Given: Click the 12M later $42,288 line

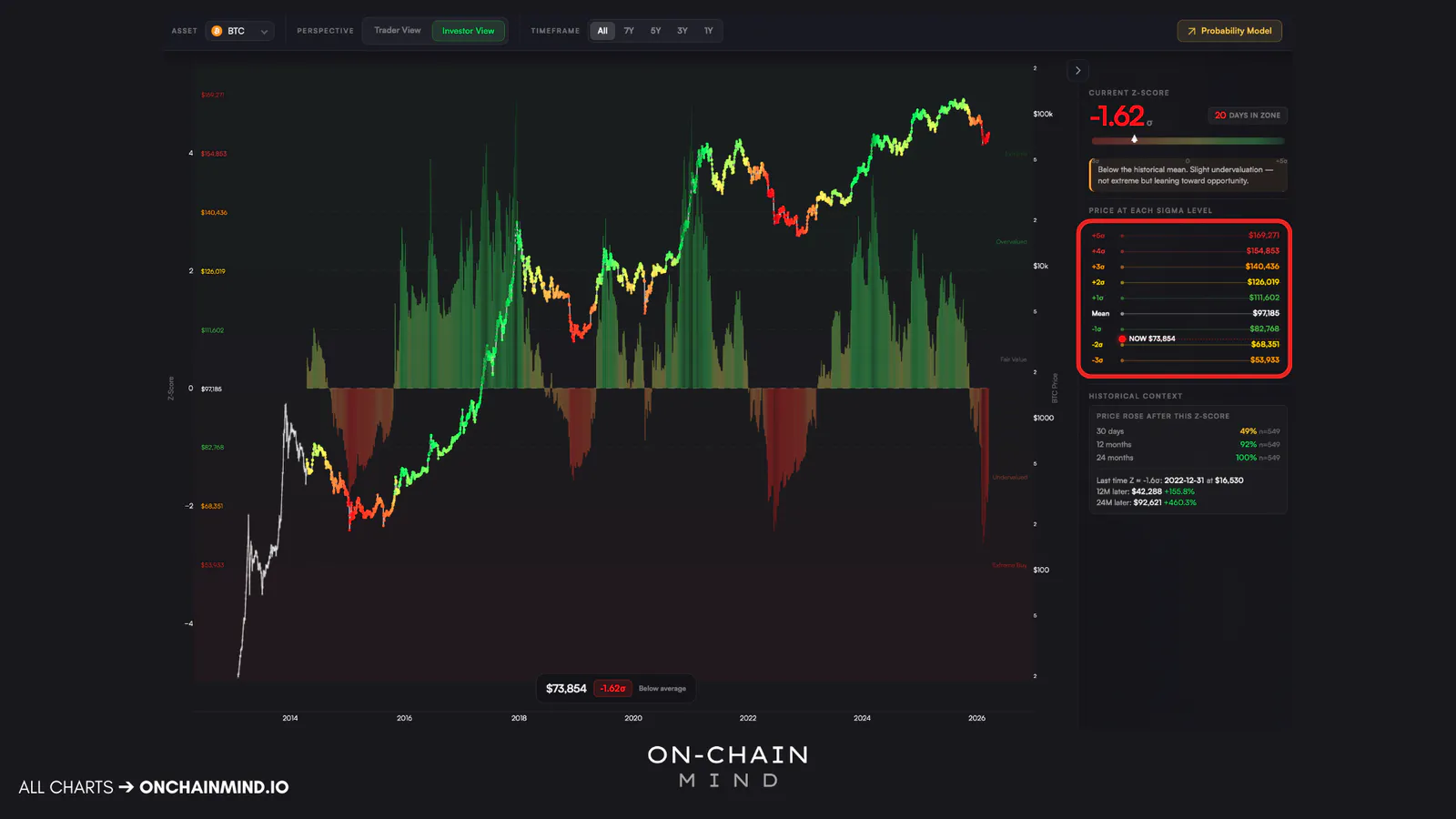Looking at the screenshot, I should [1145, 491].
